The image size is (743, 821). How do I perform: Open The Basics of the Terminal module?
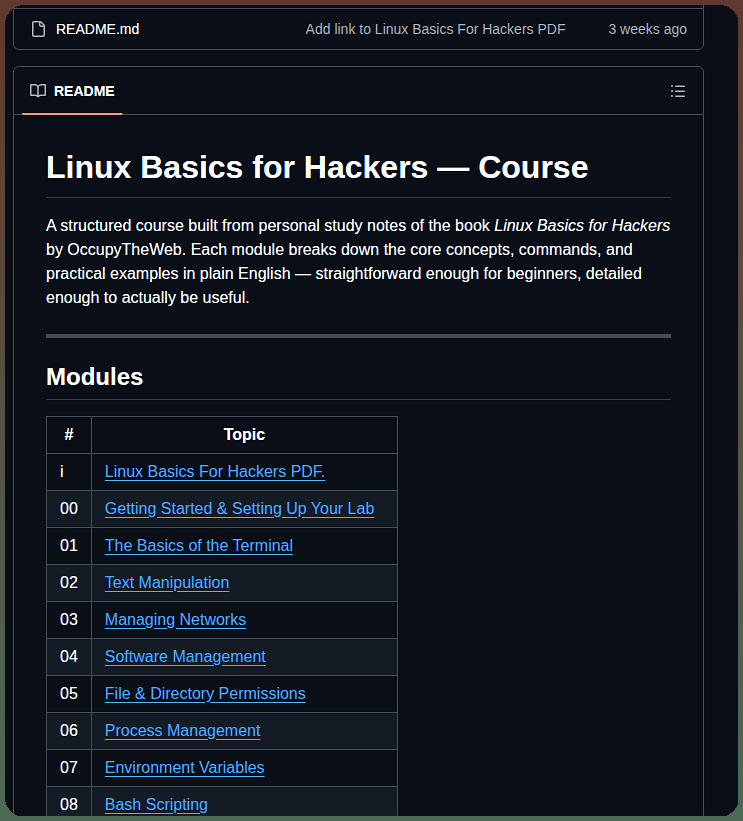[x=198, y=546]
